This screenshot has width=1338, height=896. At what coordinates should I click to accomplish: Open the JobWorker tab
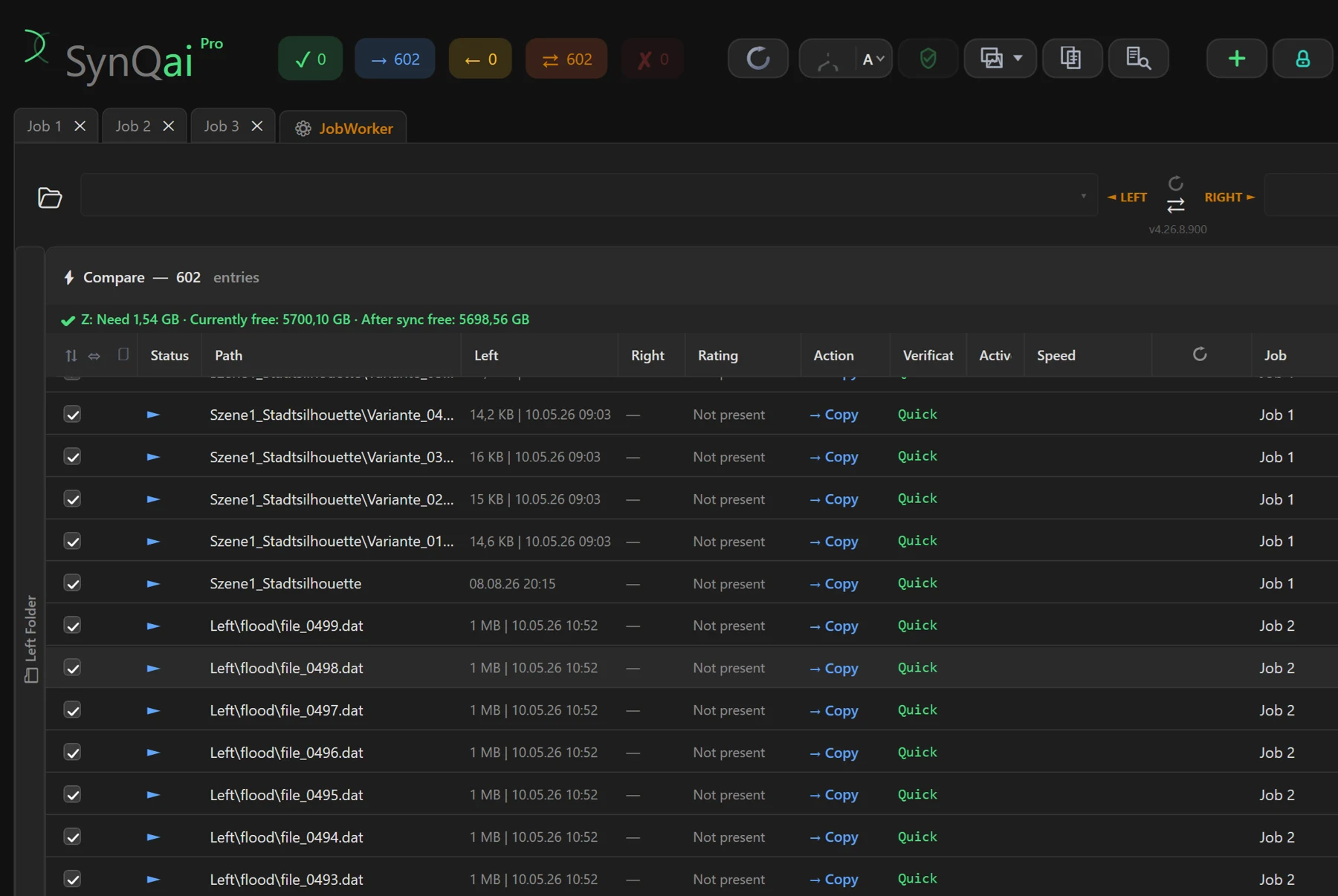(x=343, y=128)
